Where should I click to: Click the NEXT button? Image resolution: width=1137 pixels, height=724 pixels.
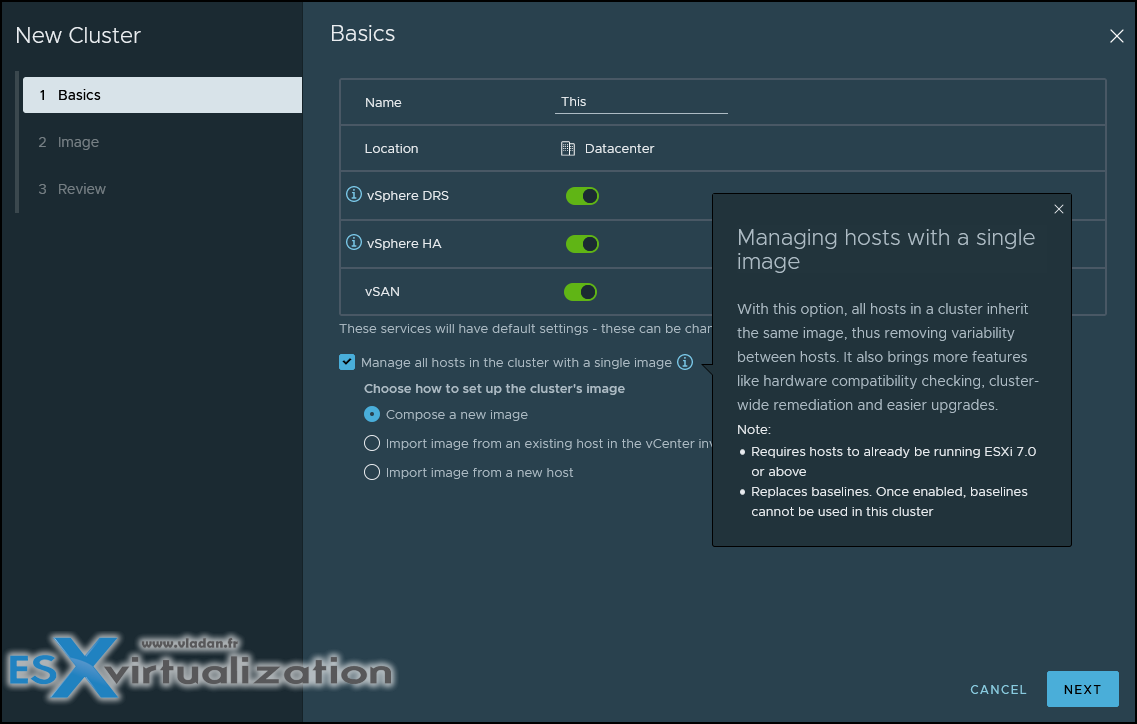coord(1083,689)
